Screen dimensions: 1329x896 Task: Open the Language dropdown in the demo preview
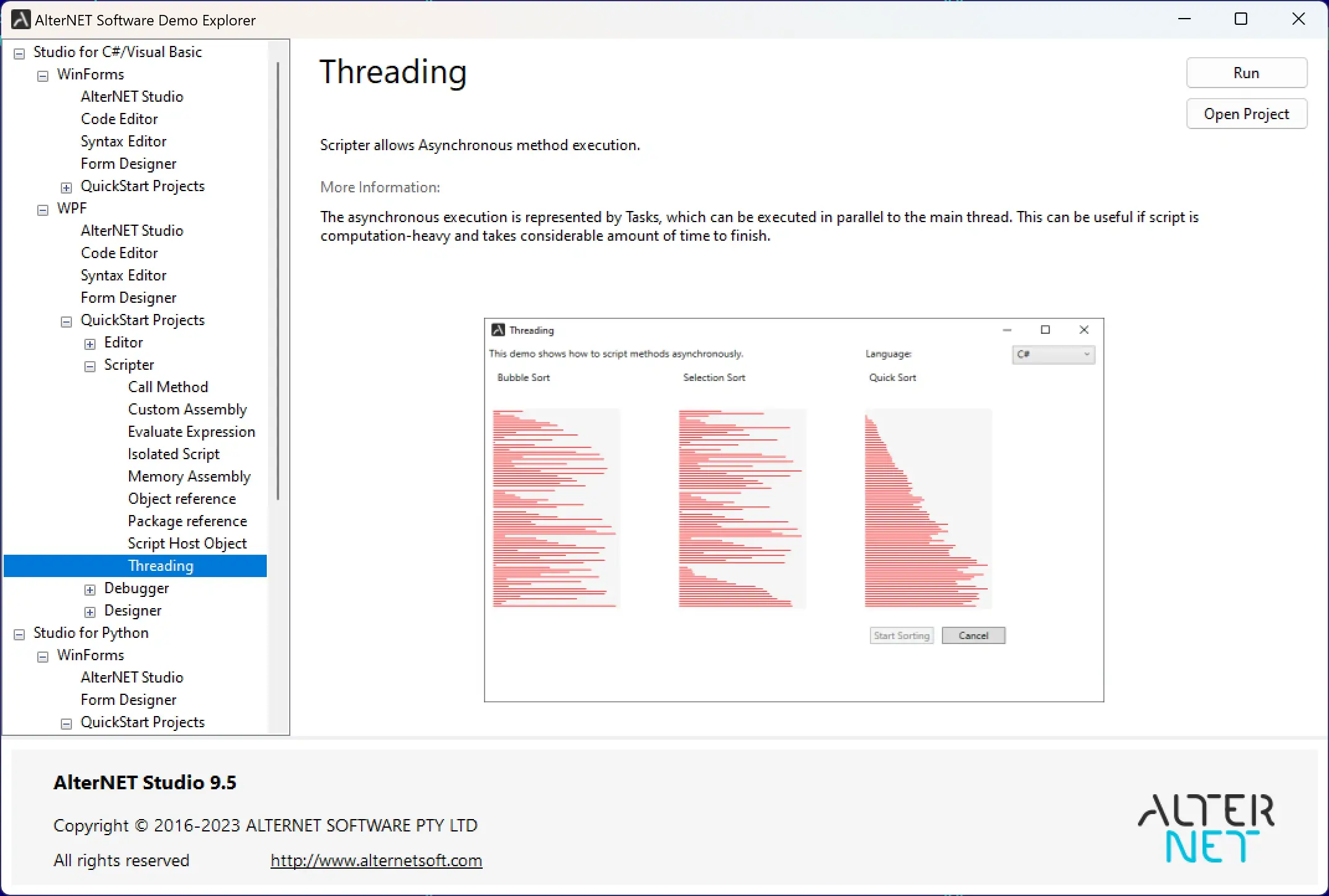[x=1086, y=354]
